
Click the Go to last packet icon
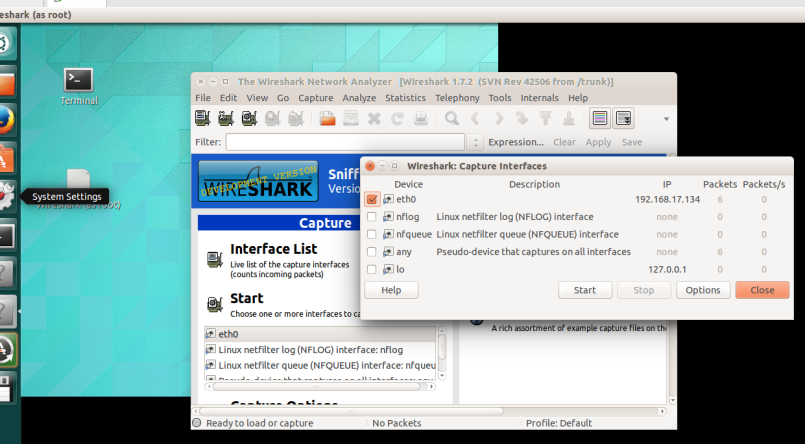coord(569,119)
